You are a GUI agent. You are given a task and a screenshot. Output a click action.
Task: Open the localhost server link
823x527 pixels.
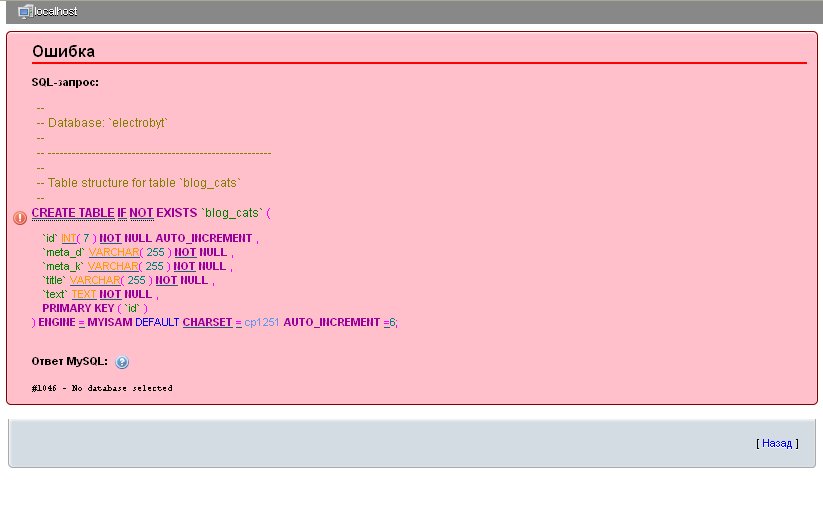click(56, 12)
